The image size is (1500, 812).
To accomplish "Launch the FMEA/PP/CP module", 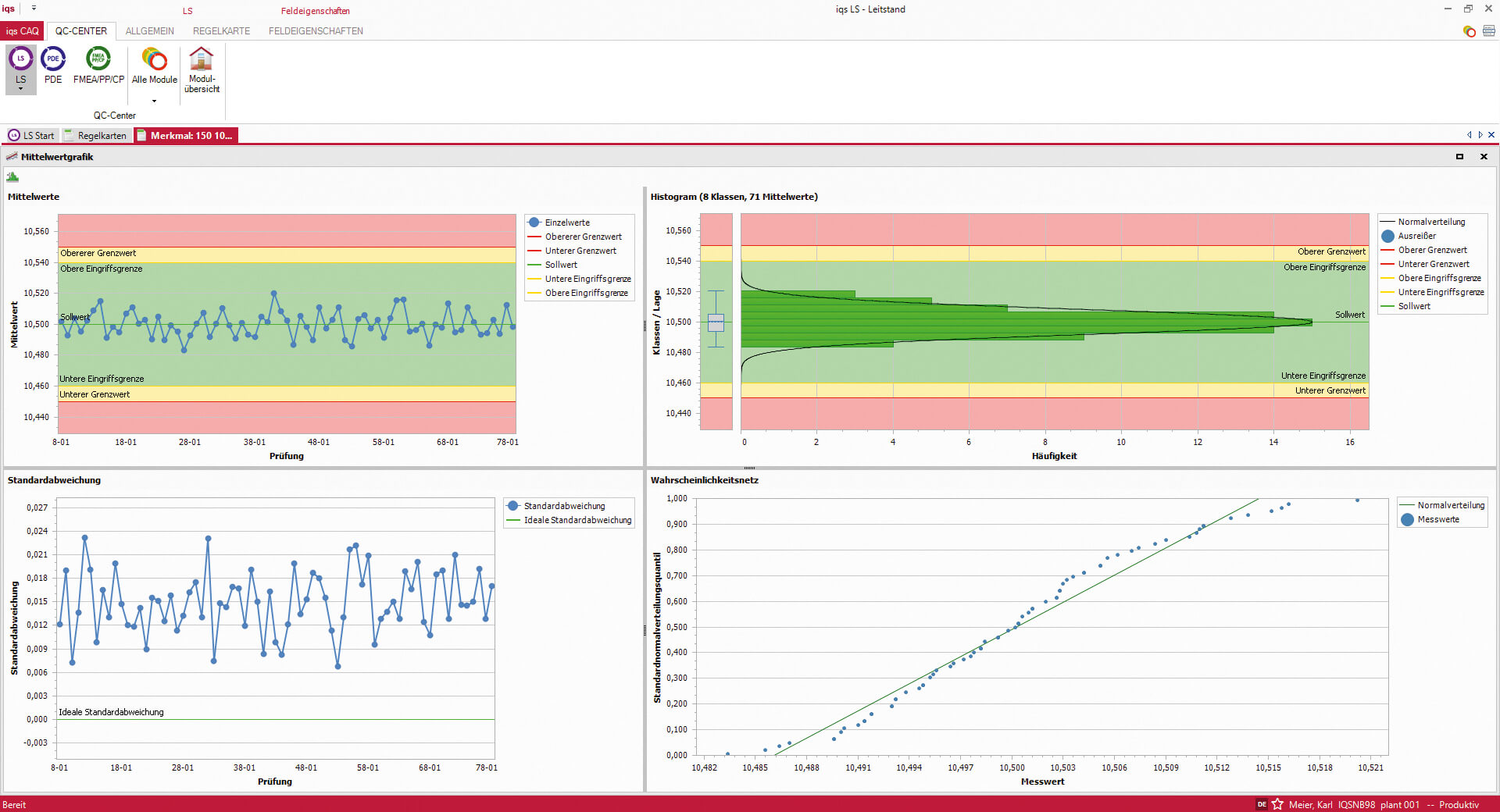I will pyautogui.click(x=98, y=59).
